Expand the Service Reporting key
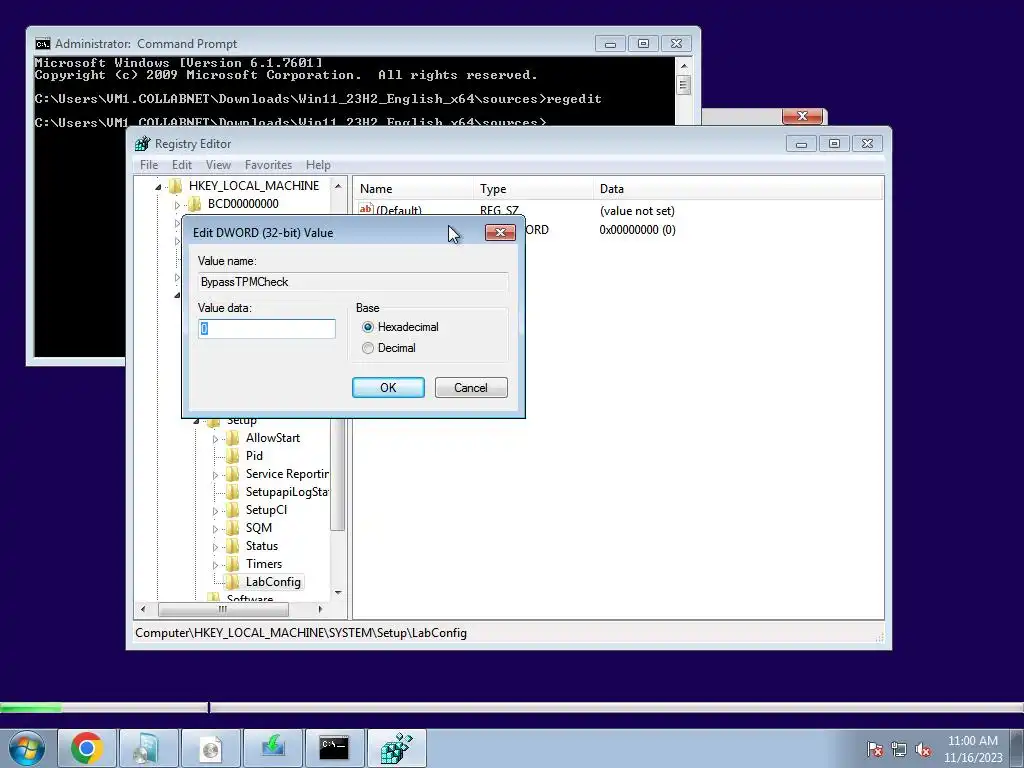This screenshot has width=1024, height=768. click(x=215, y=475)
